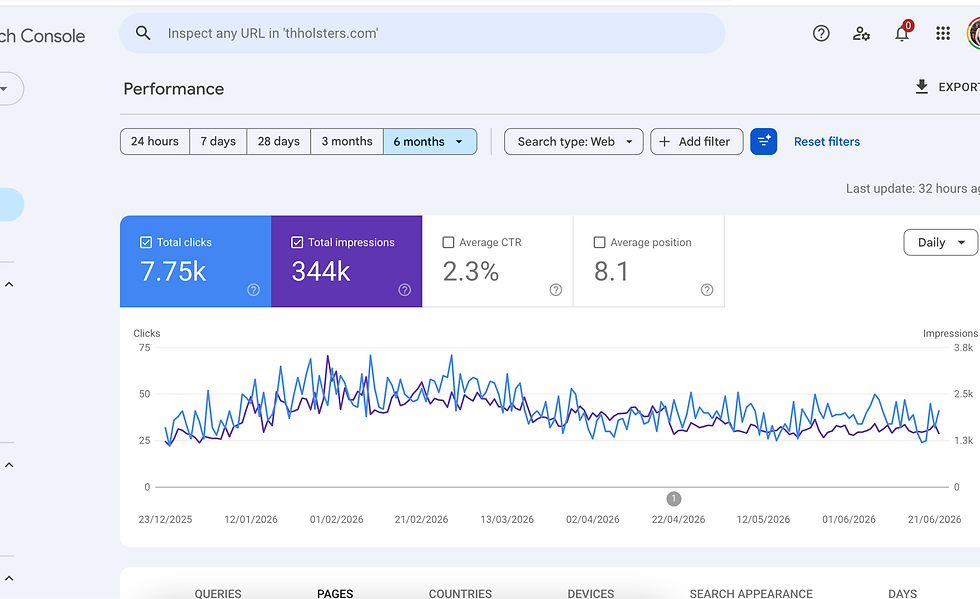This screenshot has height=599, width=980.
Task: Open the users and settings icon
Action: tap(861, 33)
